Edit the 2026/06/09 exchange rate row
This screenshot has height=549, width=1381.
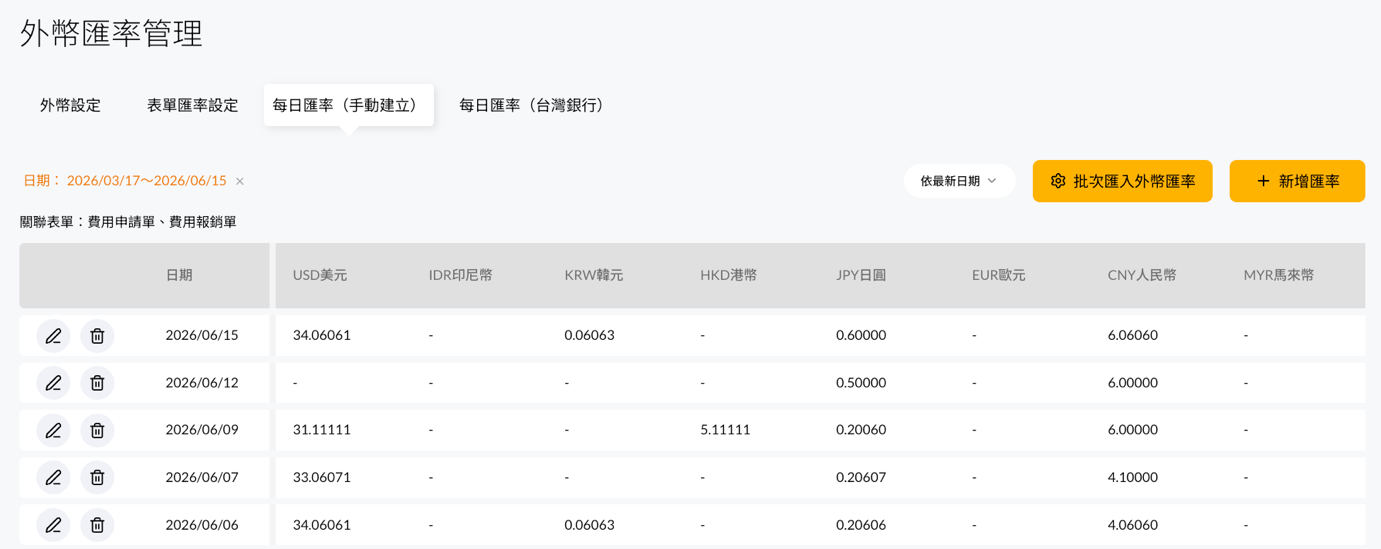tap(53, 430)
